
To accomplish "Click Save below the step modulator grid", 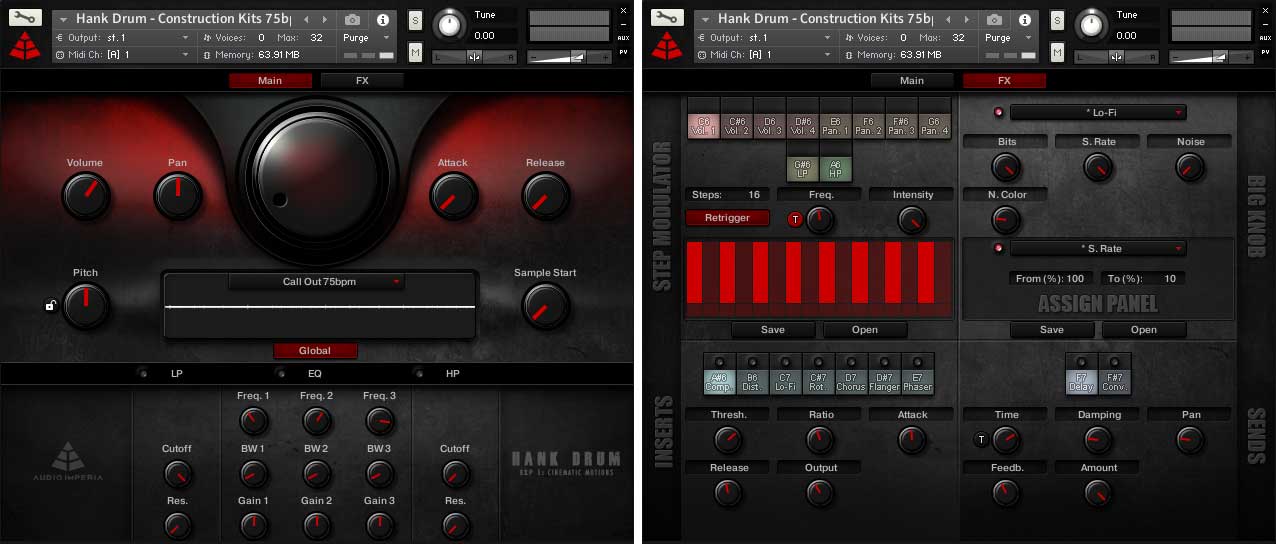I will [773, 330].
